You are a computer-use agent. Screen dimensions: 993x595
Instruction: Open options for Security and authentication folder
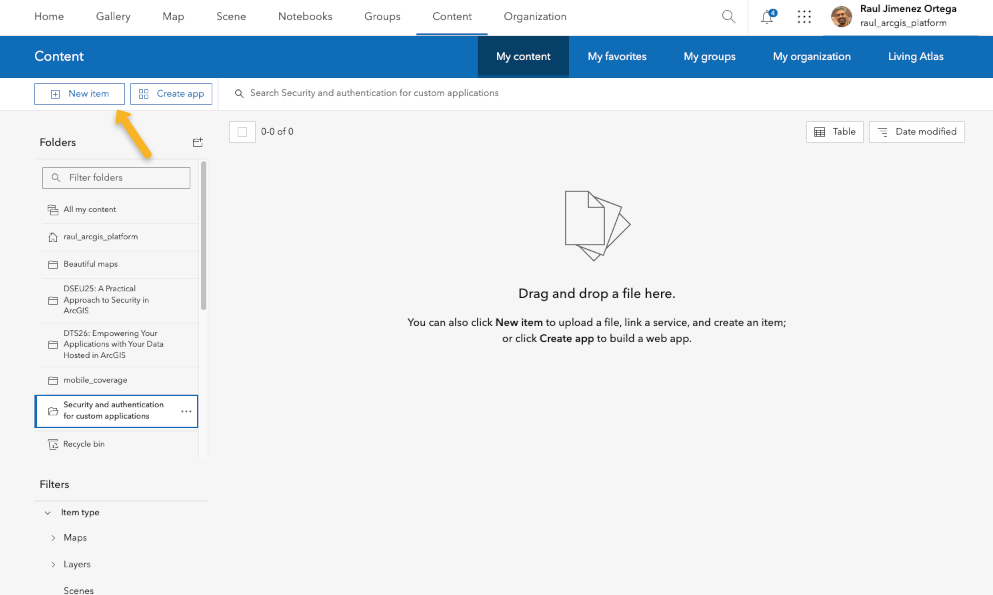click(x=186, y=411)
